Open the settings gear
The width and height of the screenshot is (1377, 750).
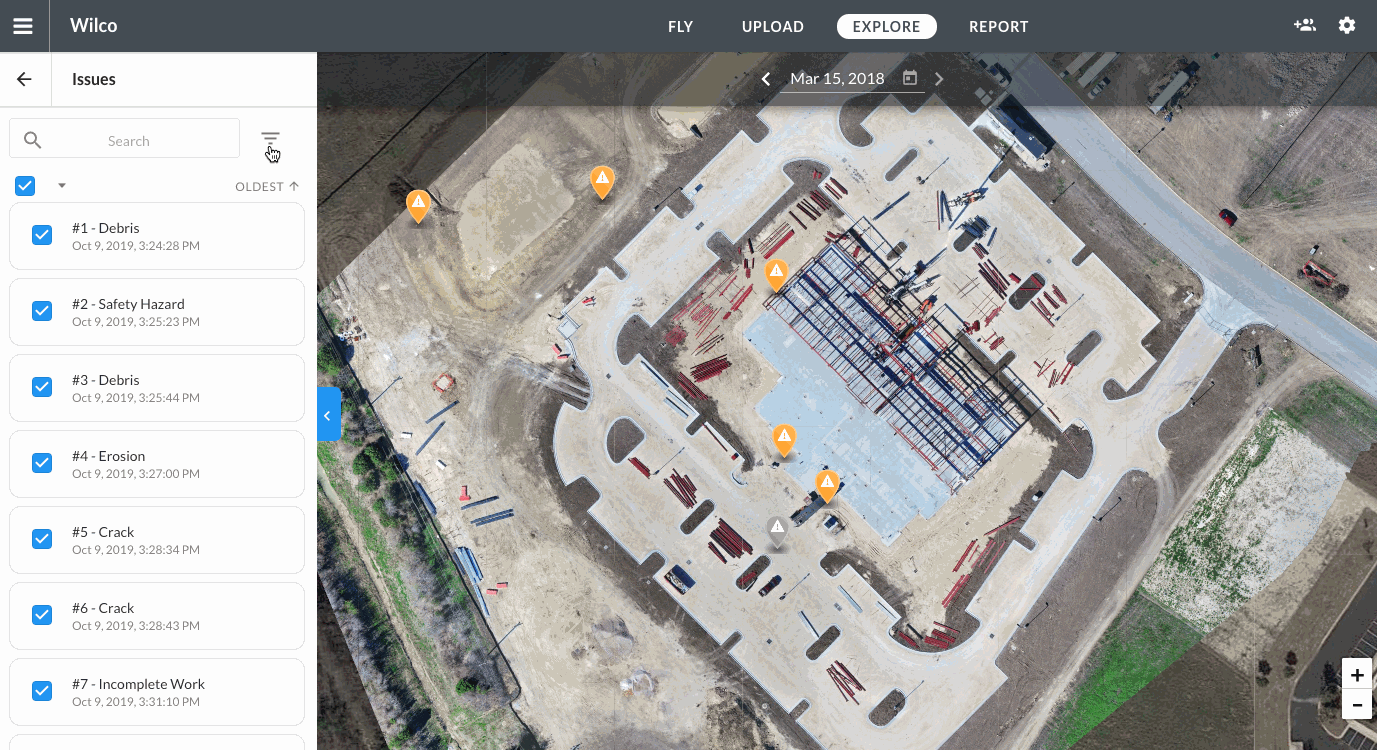(x=1347, y=25)
